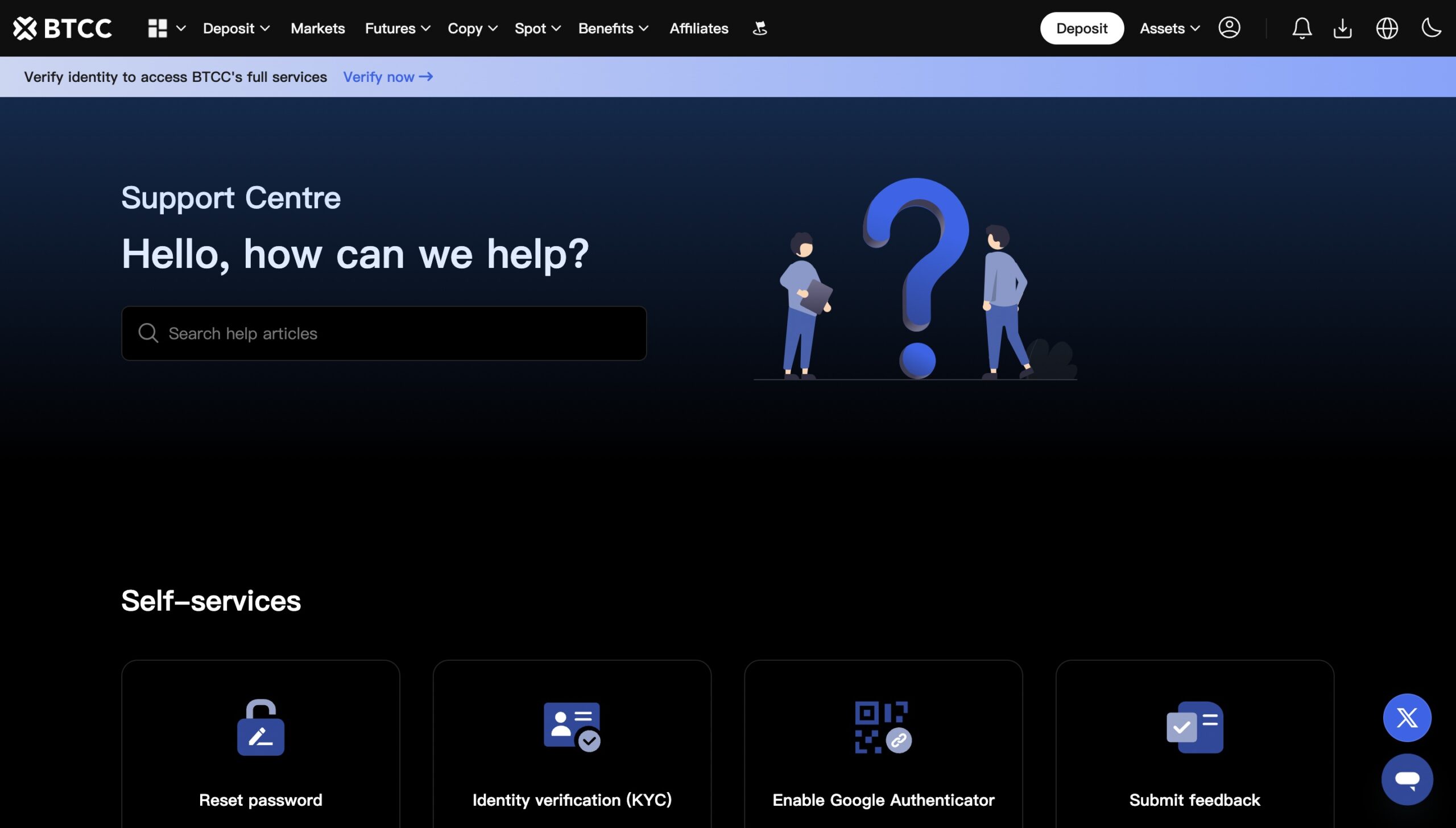Screen dimensions: 1456x828
Task: Open the Spot dropdown
Action: click(x=537, y=28)
